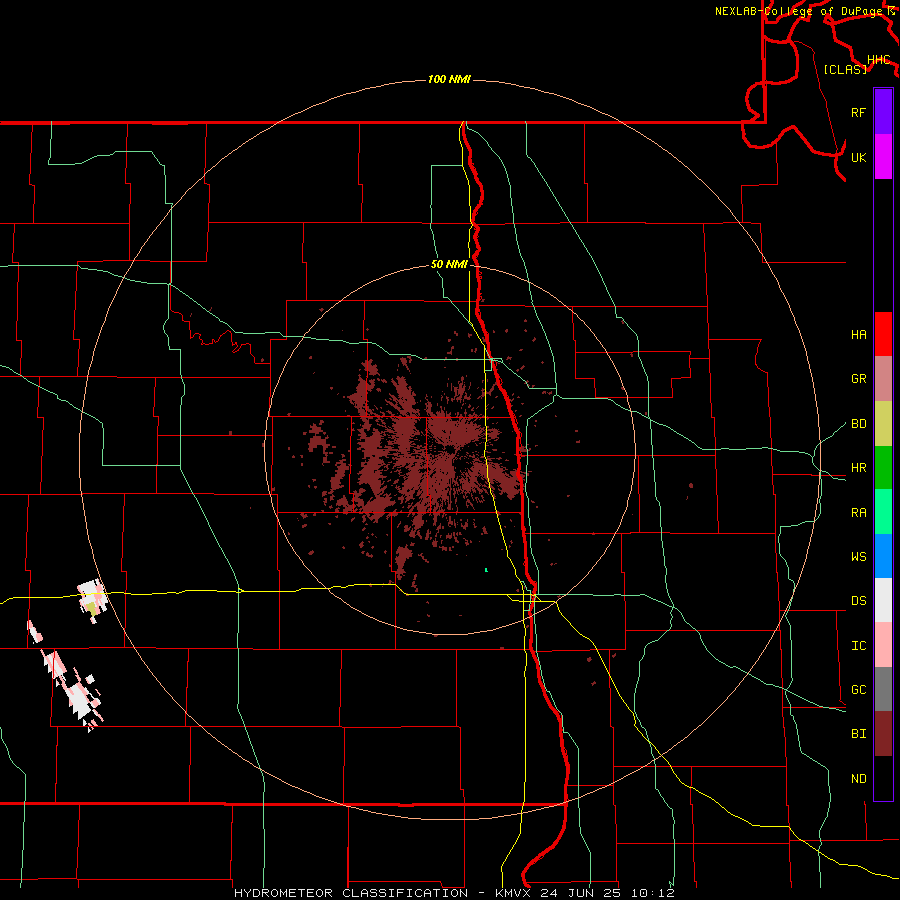Click the ND legend label
Viewport: 900px width, 900px height.
click(858, 779)
